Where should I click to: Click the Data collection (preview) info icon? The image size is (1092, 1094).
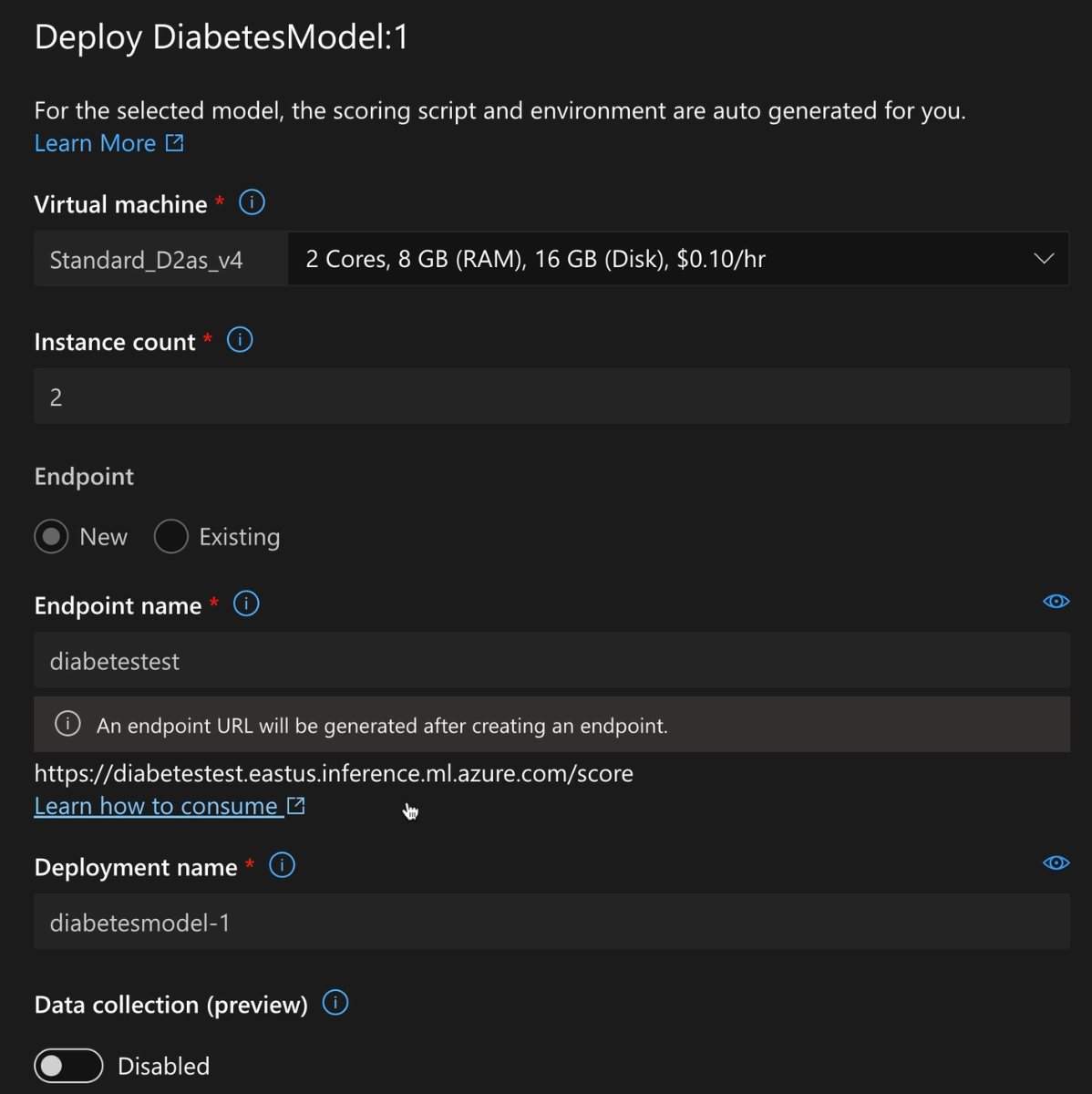[335, 1003]
